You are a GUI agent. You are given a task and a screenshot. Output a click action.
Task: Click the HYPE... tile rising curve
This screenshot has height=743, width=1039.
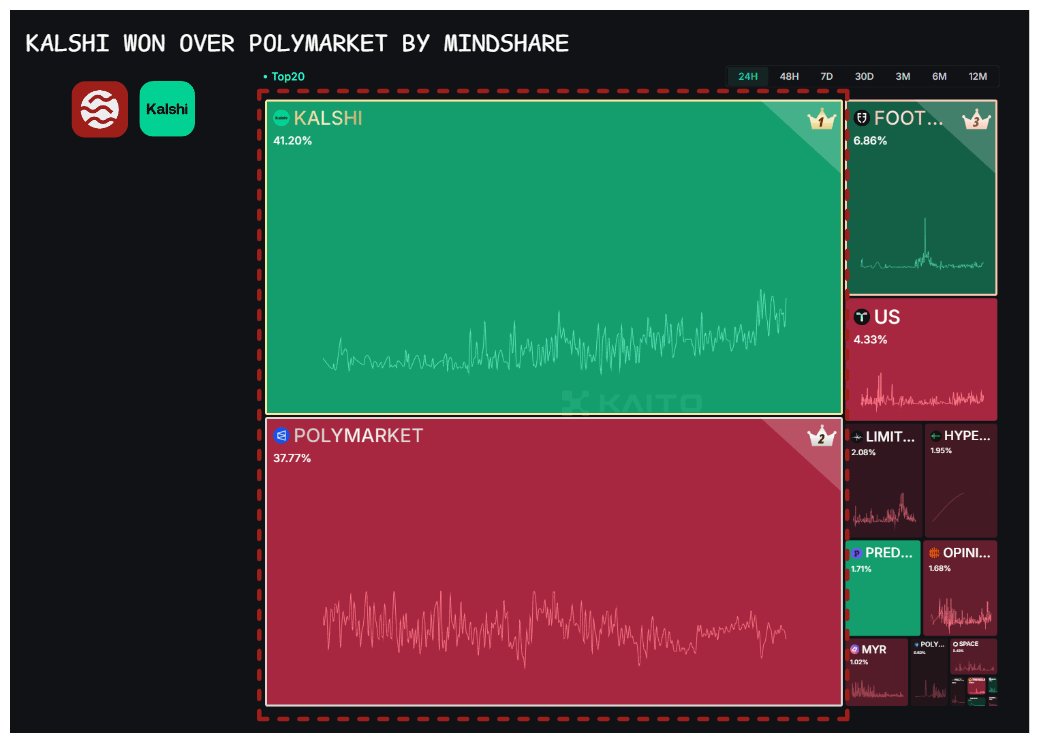pos(949,508)
